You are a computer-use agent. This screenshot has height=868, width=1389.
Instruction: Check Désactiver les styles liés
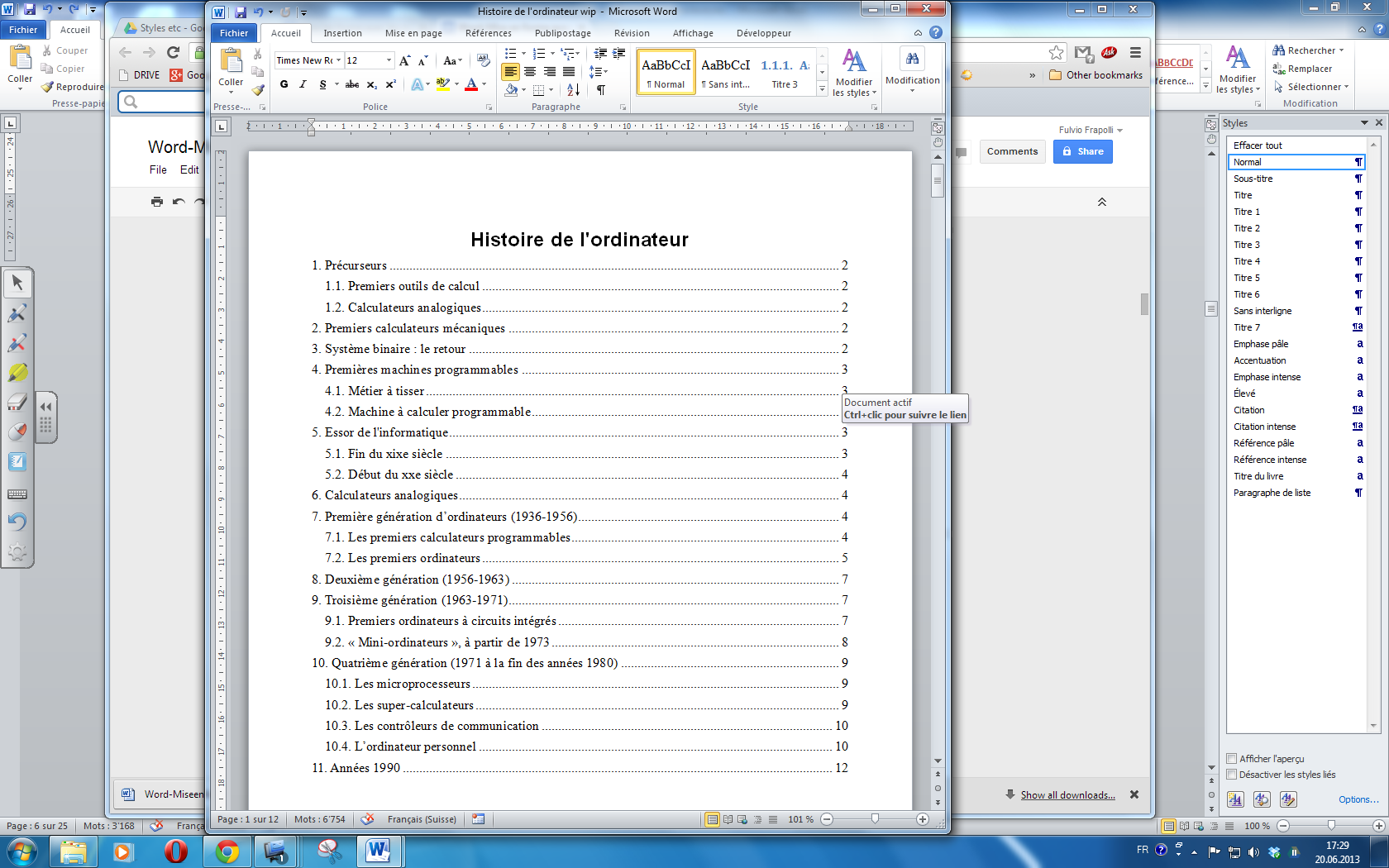click(x=1232, y=775)
